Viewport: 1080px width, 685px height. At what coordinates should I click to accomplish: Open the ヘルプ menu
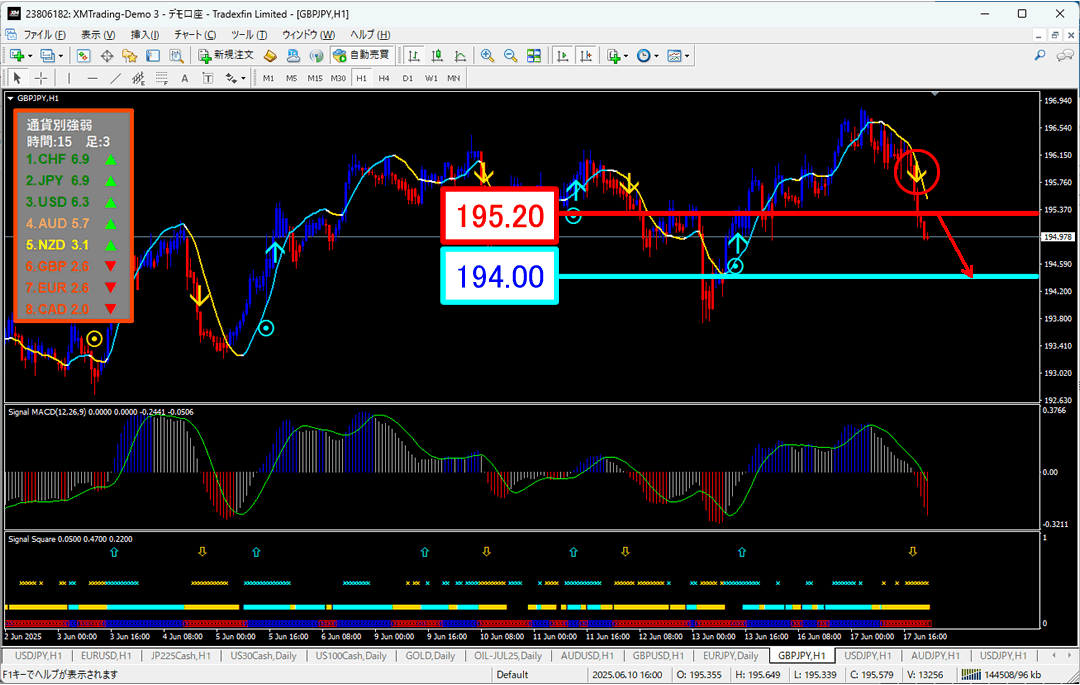pos(370,34)
